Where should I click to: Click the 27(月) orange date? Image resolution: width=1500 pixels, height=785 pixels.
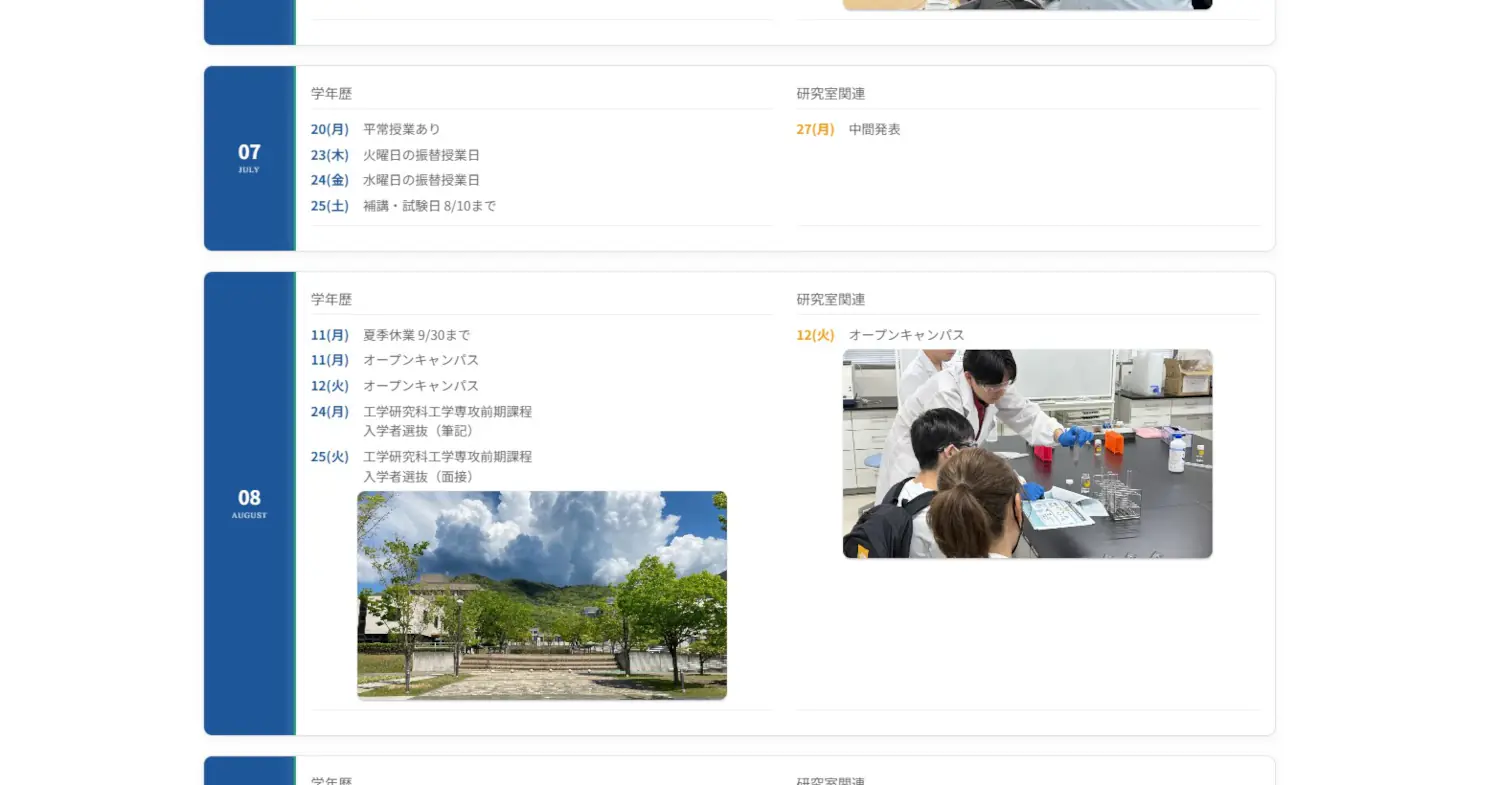pos(816,129)
